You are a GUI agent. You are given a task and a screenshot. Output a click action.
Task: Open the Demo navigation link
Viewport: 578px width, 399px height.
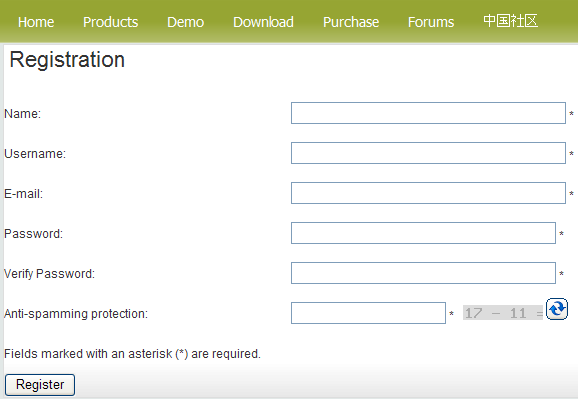click(185, 22)
